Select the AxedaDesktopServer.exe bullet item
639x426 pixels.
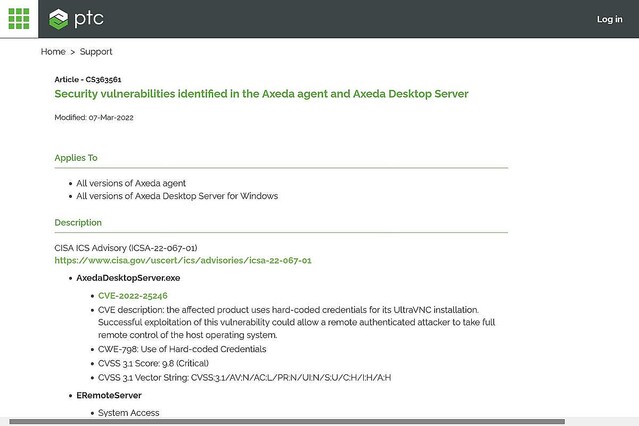tap(128, 277)
